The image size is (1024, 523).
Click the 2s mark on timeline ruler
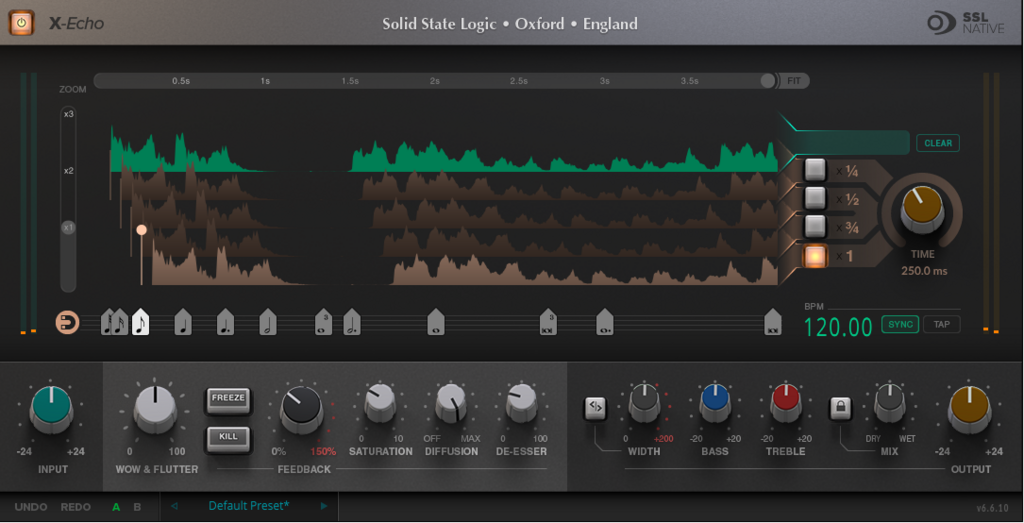[435, 81]
